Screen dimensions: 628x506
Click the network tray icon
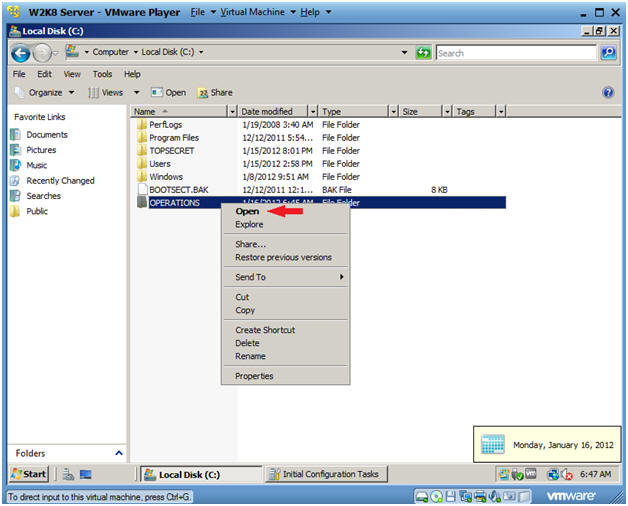pyautogui.click(x=553, y=474)
